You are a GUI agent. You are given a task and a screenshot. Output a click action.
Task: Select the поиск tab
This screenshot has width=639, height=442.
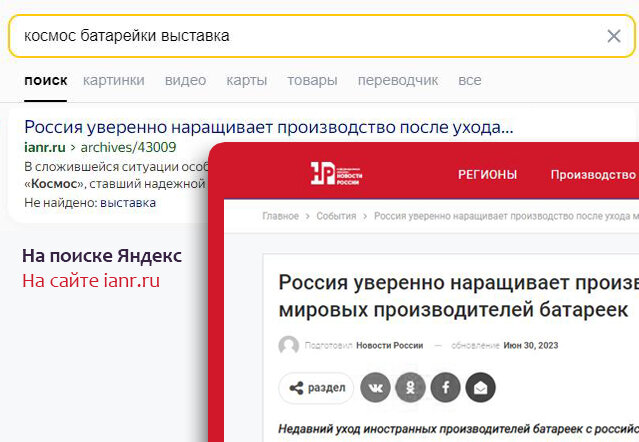pos(46,80)
